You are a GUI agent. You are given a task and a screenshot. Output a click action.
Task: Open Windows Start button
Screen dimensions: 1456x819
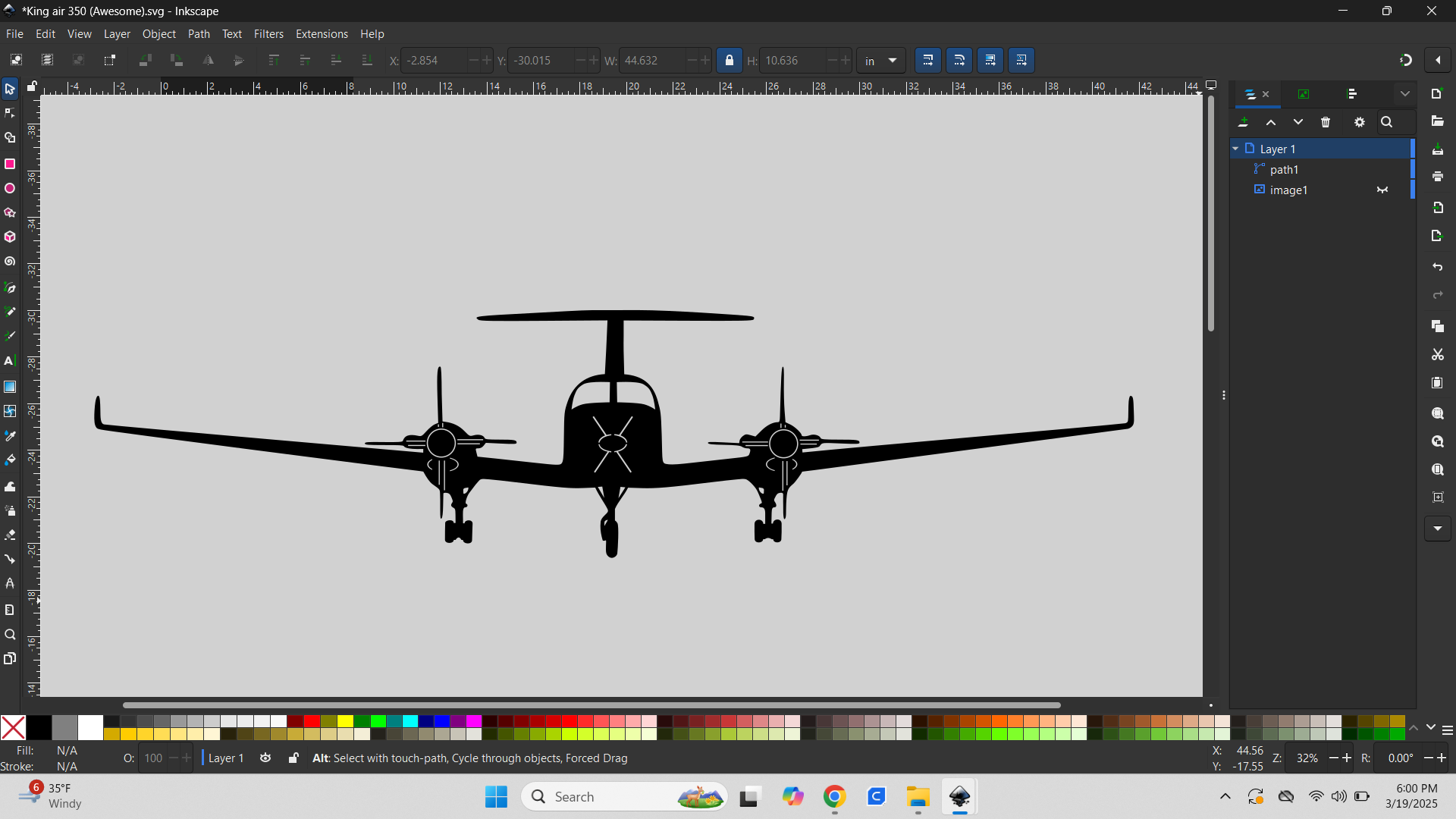tap(496, 797)
